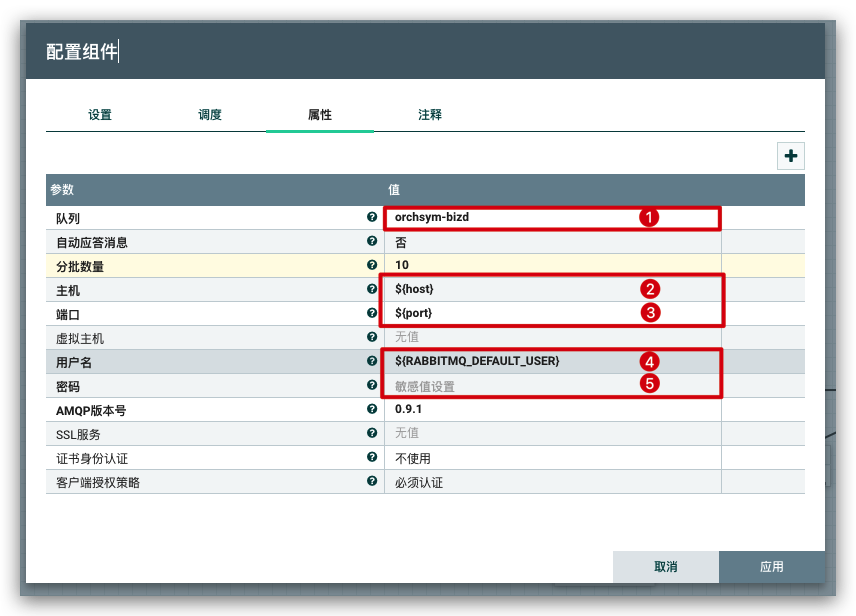Click help icon for 用户名
Viewport: 856px width, 616px height.
[372, 361]
